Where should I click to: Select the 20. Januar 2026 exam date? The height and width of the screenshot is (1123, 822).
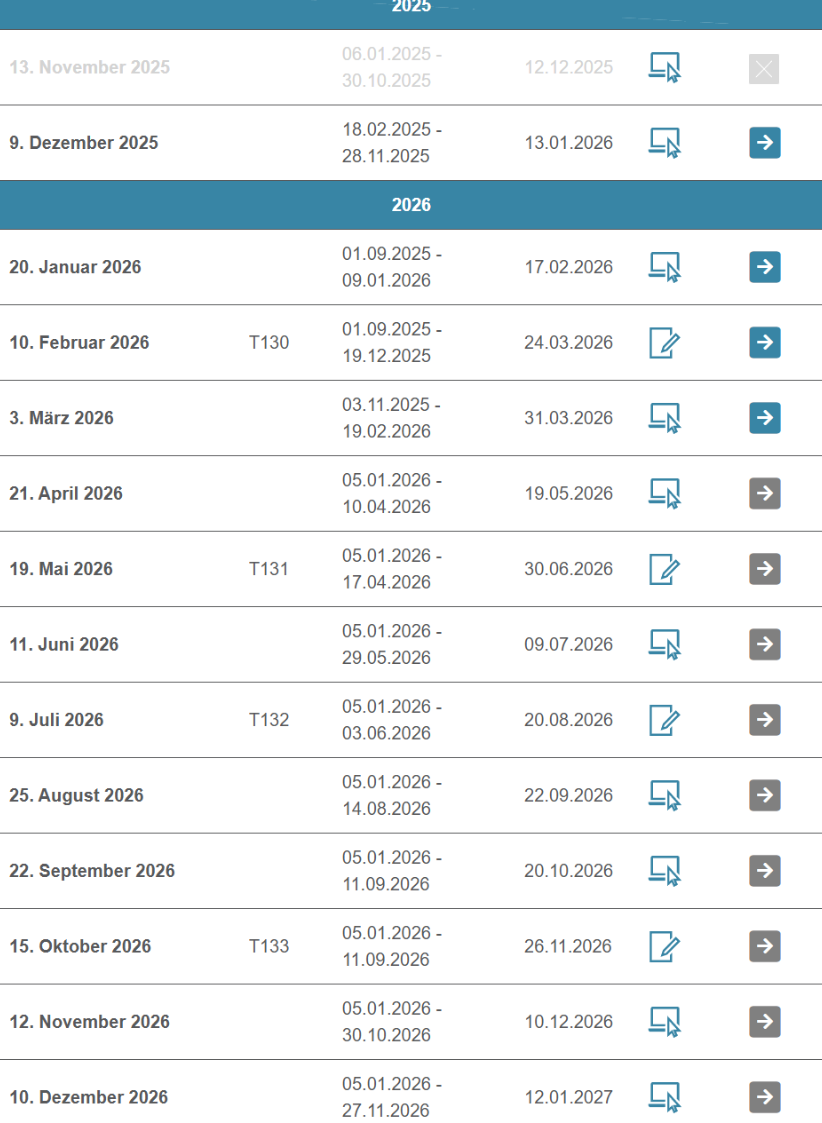point(75,267)
